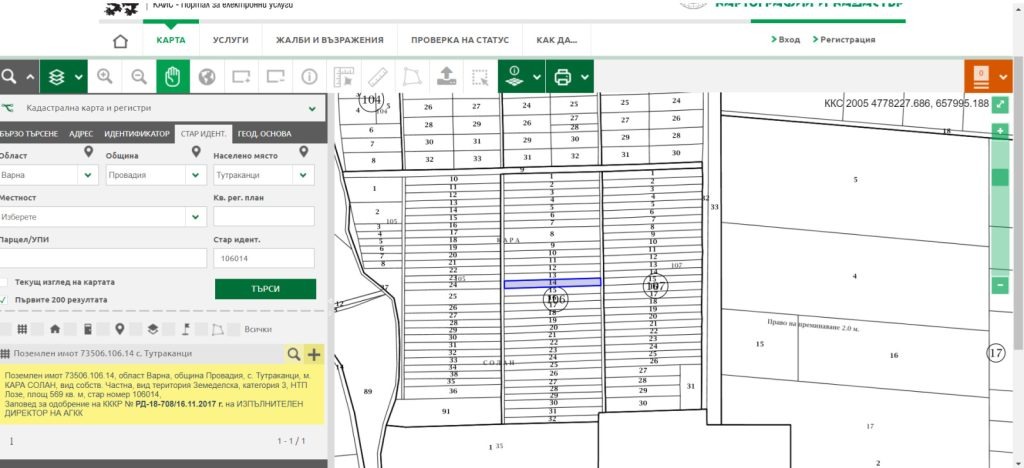Open the home icon in navigation bar

pos(121,41)
